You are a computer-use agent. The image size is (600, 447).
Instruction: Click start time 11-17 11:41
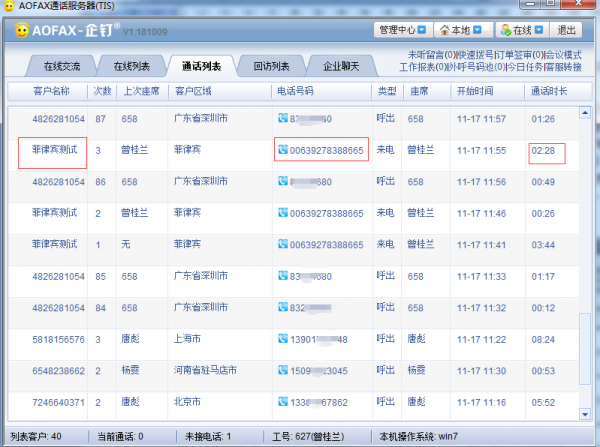pos(481,245)
